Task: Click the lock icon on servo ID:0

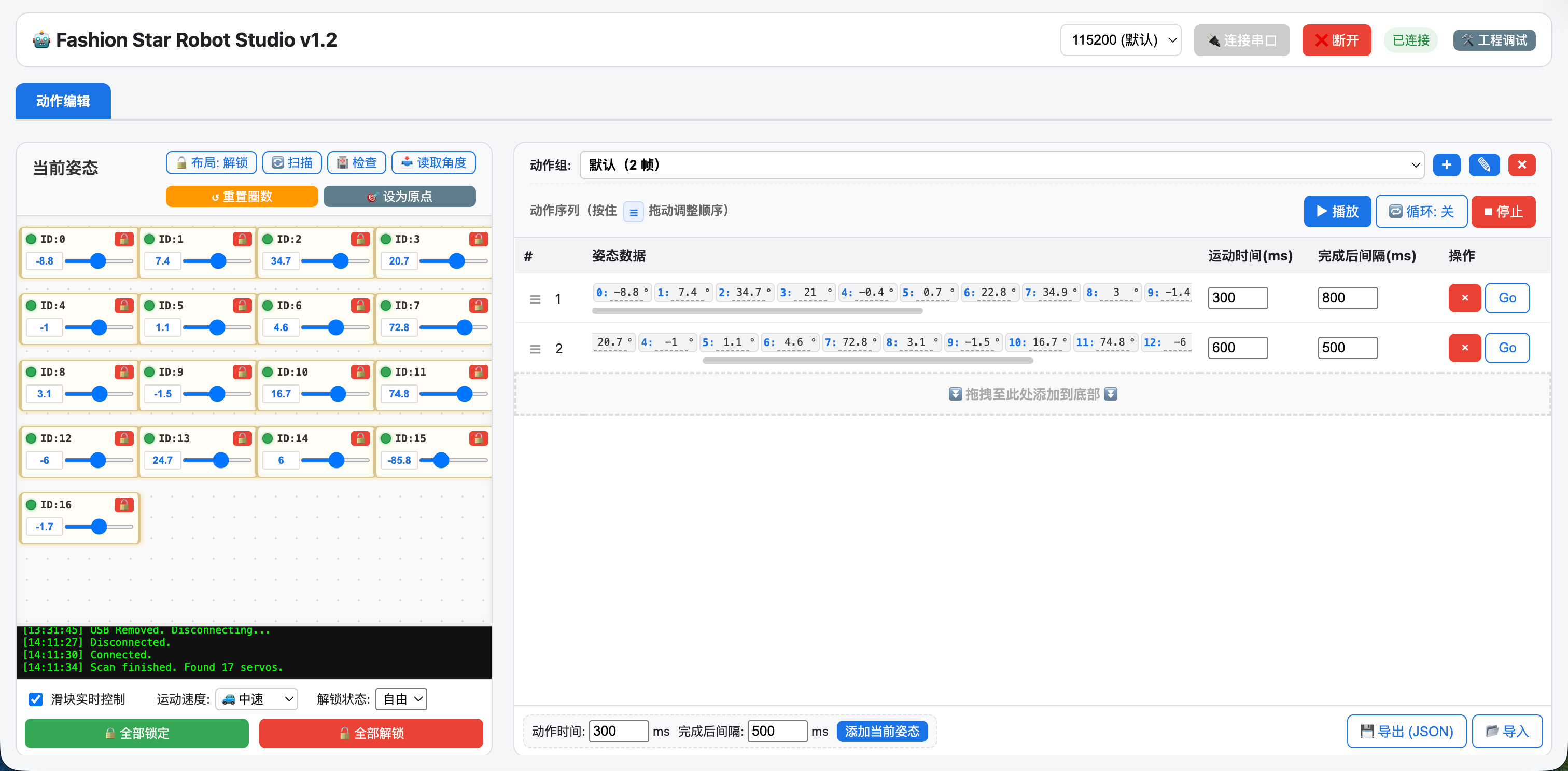Action: tap(123, 239)
